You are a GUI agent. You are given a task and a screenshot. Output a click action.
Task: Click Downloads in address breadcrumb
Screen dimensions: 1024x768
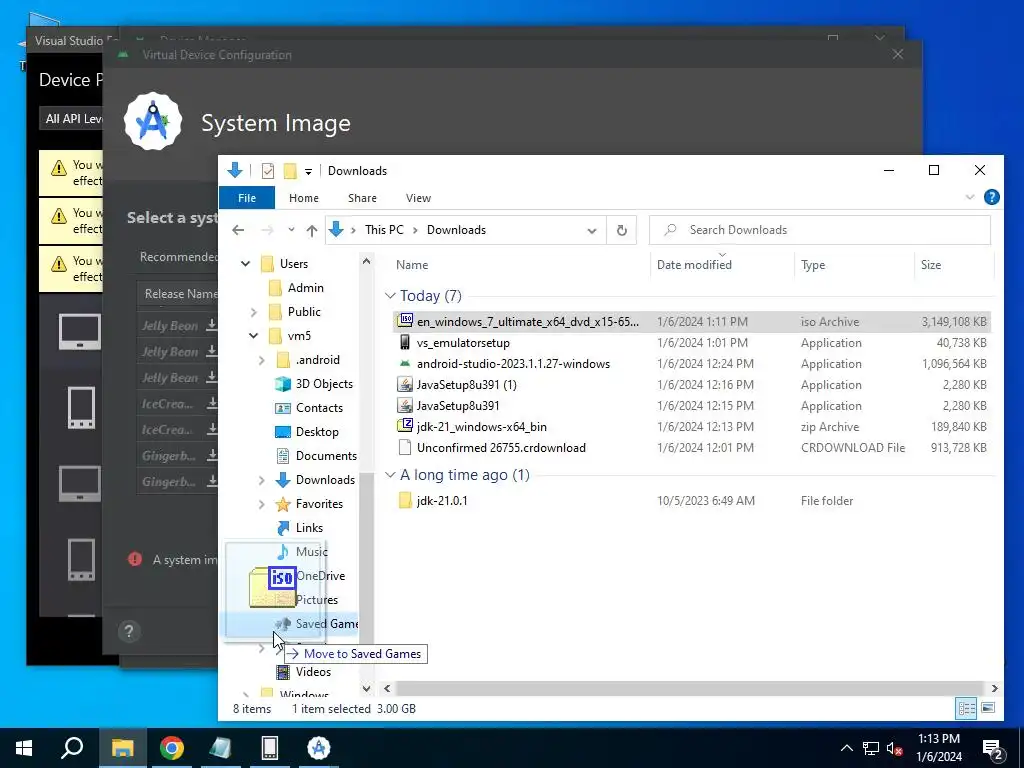(x=456, y=230)
